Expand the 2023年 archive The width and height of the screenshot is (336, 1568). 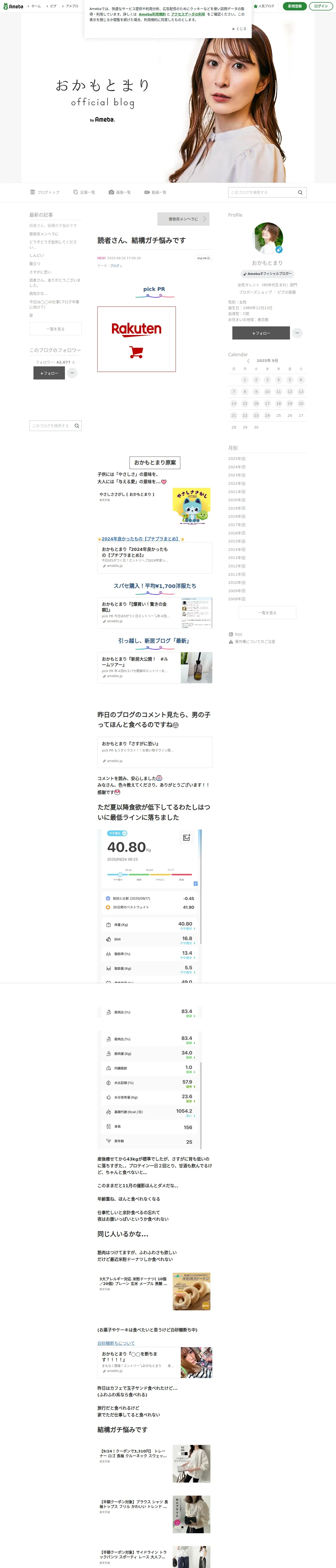237,475
